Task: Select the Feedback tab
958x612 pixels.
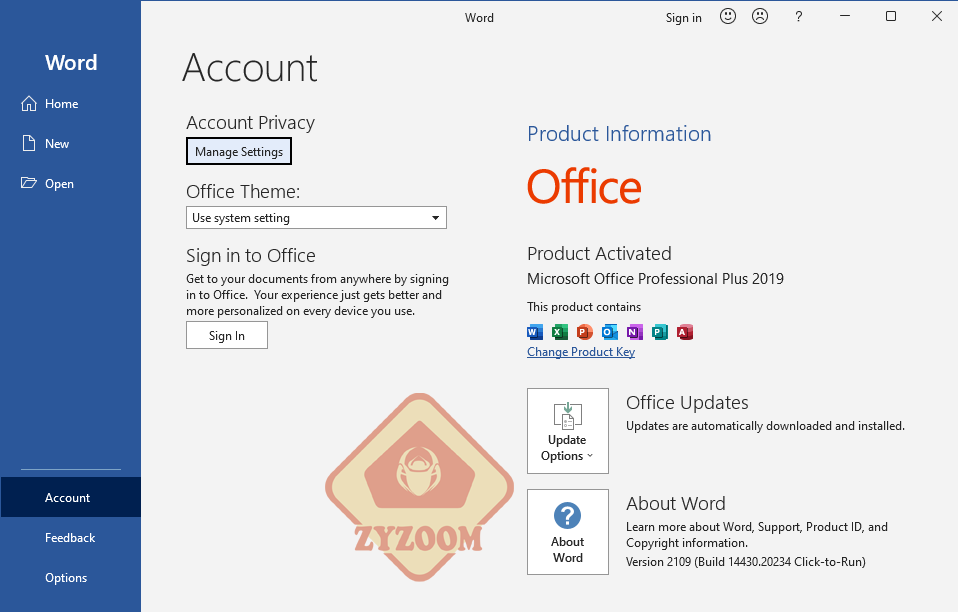Action: click(x=71, y=537)
